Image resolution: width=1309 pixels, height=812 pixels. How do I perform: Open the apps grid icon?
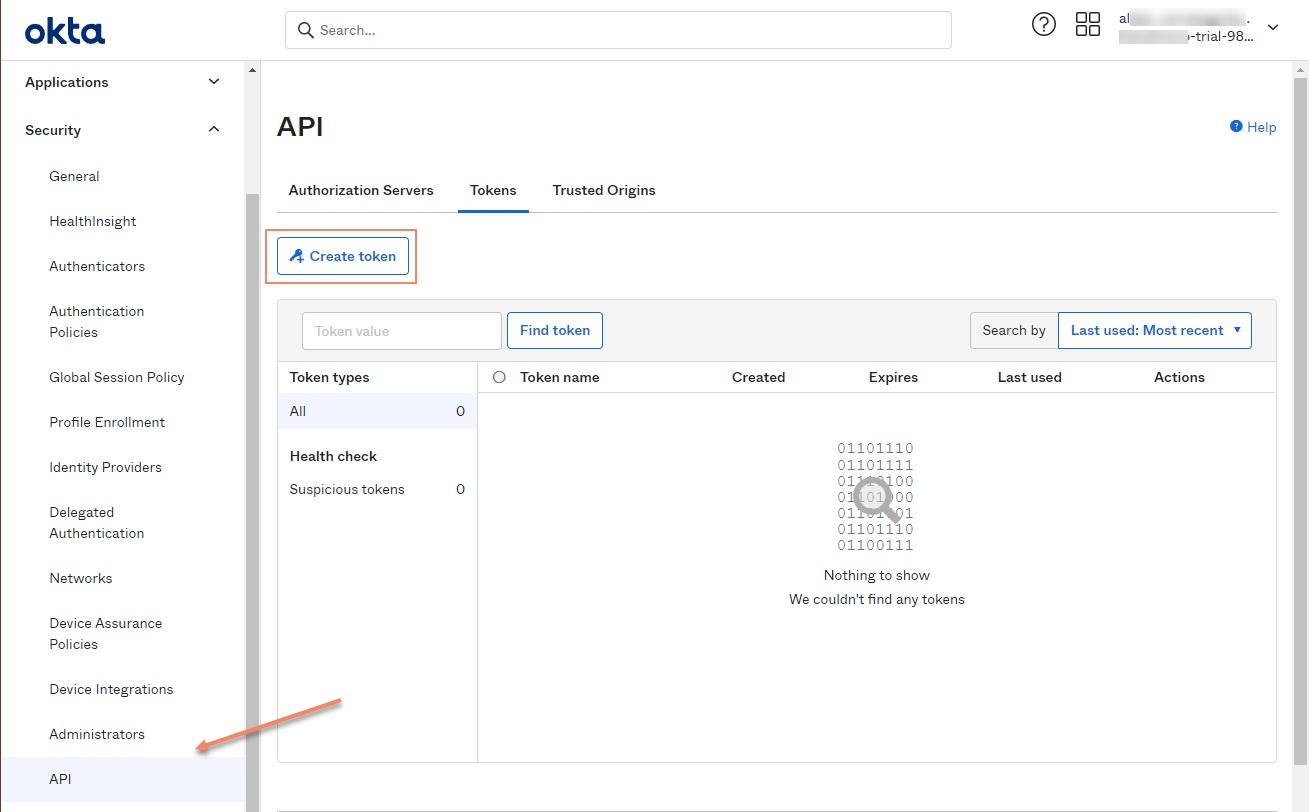click(x=1088, y=24)
